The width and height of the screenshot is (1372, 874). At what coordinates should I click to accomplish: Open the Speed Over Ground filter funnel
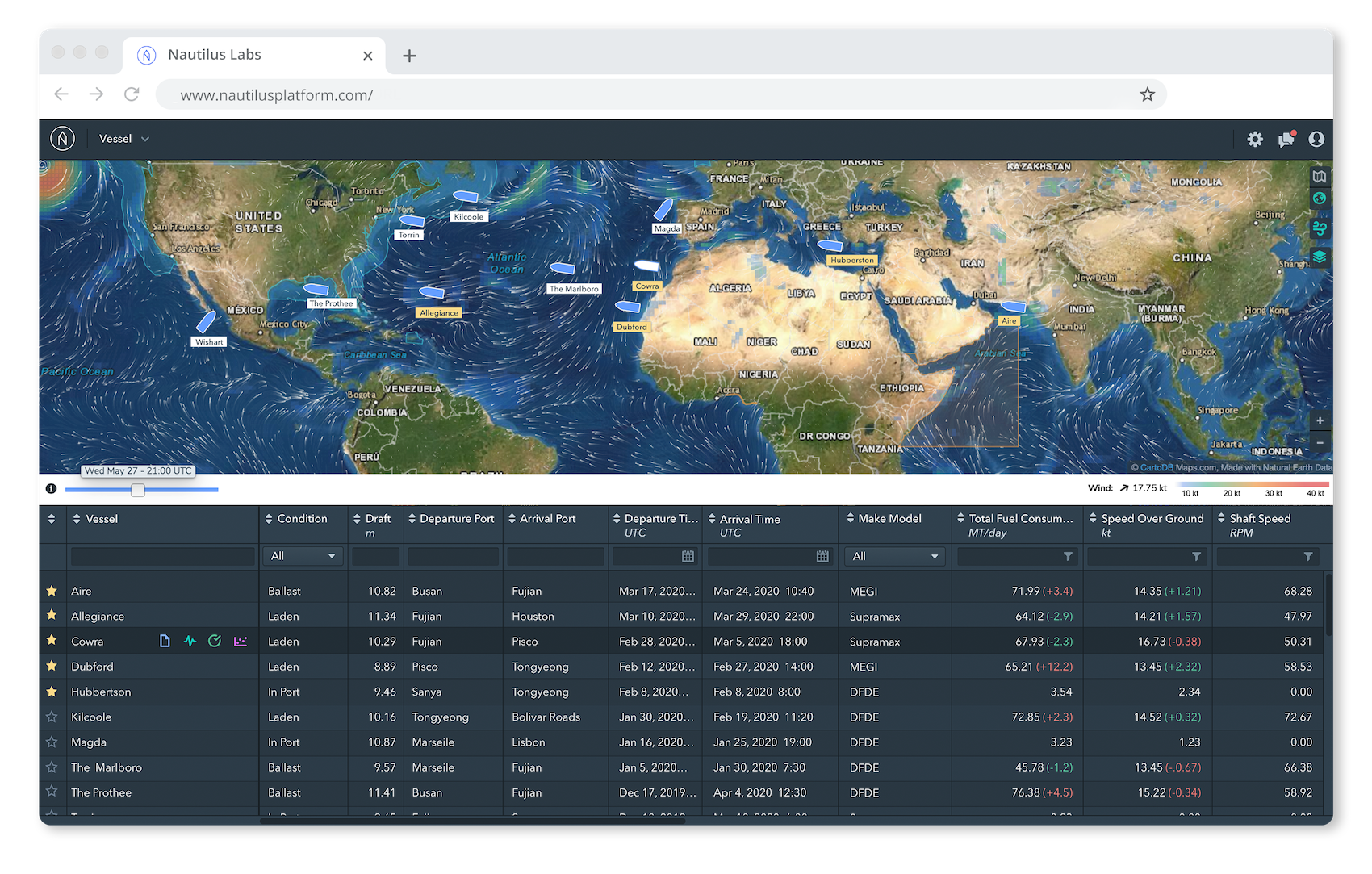coord(1196,556)
